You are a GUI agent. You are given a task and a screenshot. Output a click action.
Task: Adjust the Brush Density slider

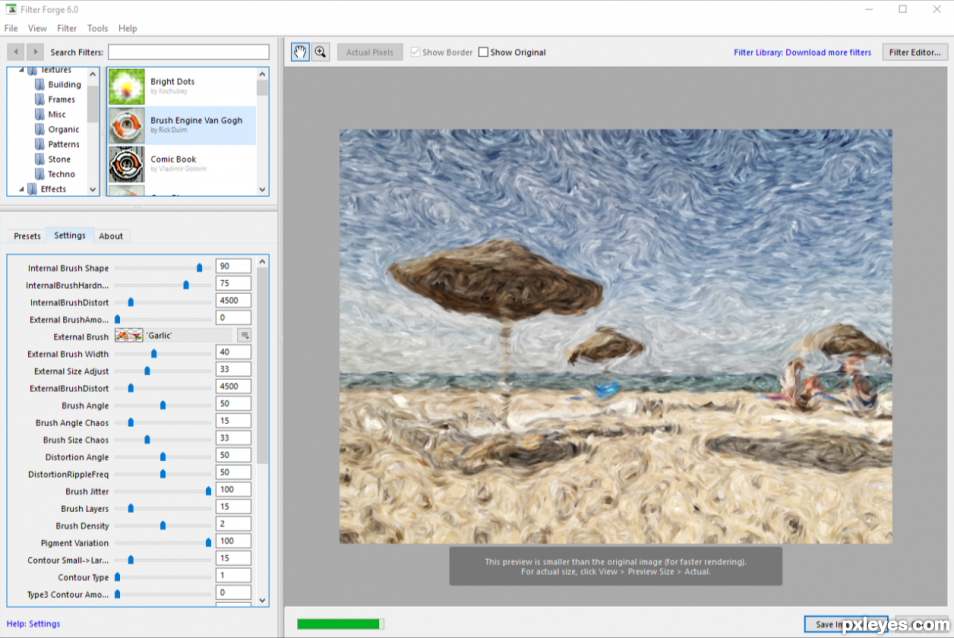(163, 525)
